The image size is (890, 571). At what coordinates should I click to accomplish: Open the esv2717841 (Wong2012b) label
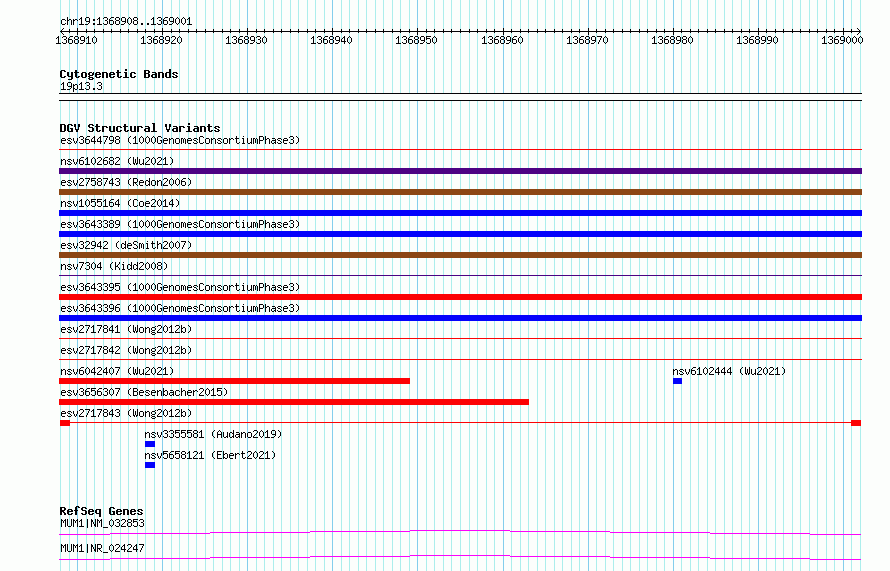[126, 329]
